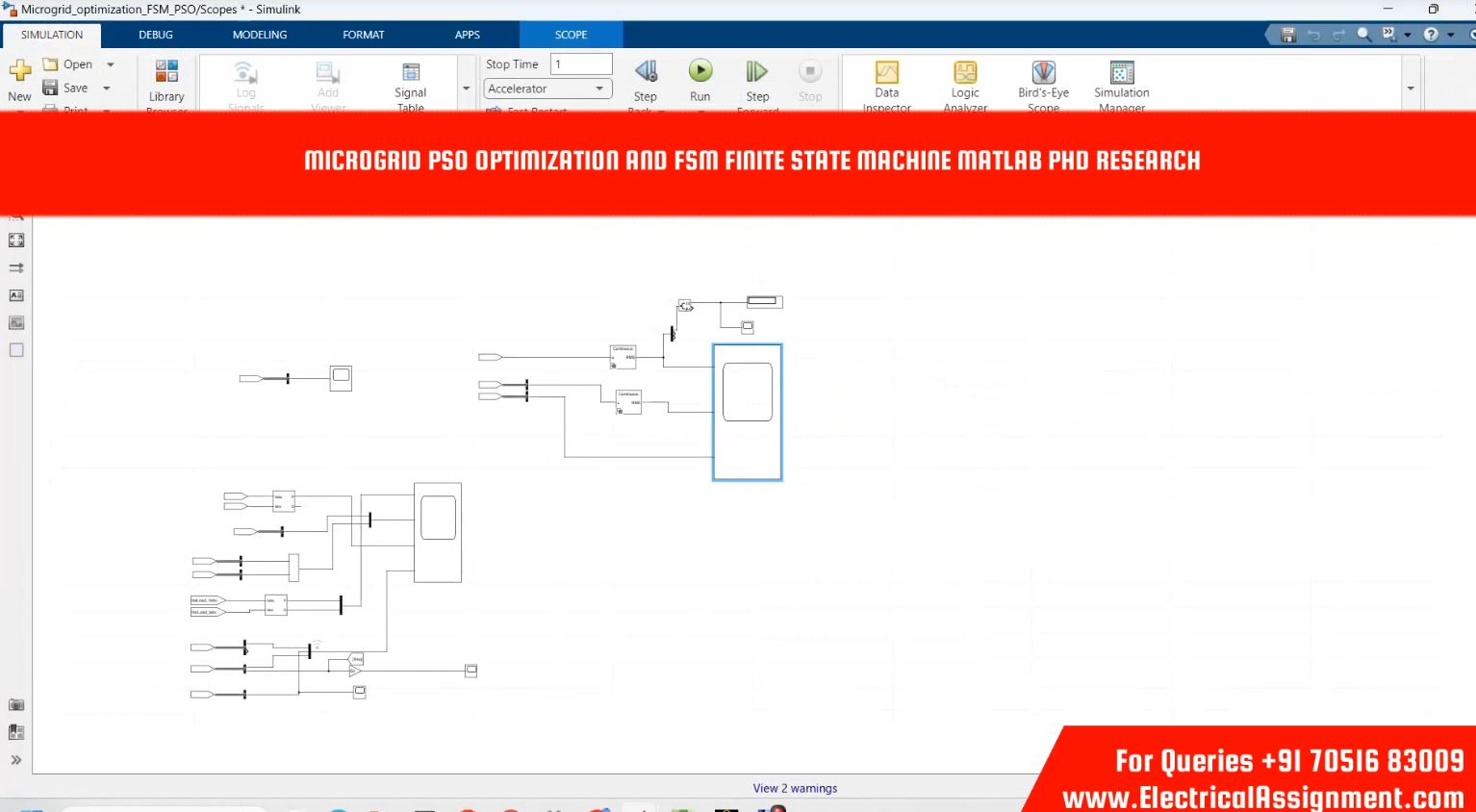Select the lower RMS block

click(628, 402)
